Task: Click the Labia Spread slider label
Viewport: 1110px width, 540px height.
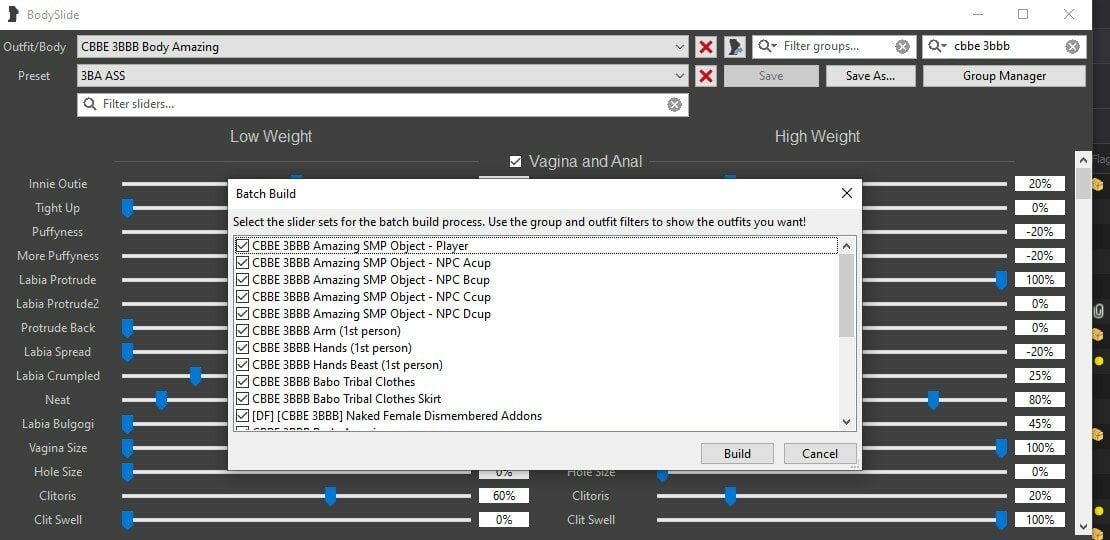Action: [57, 352]
